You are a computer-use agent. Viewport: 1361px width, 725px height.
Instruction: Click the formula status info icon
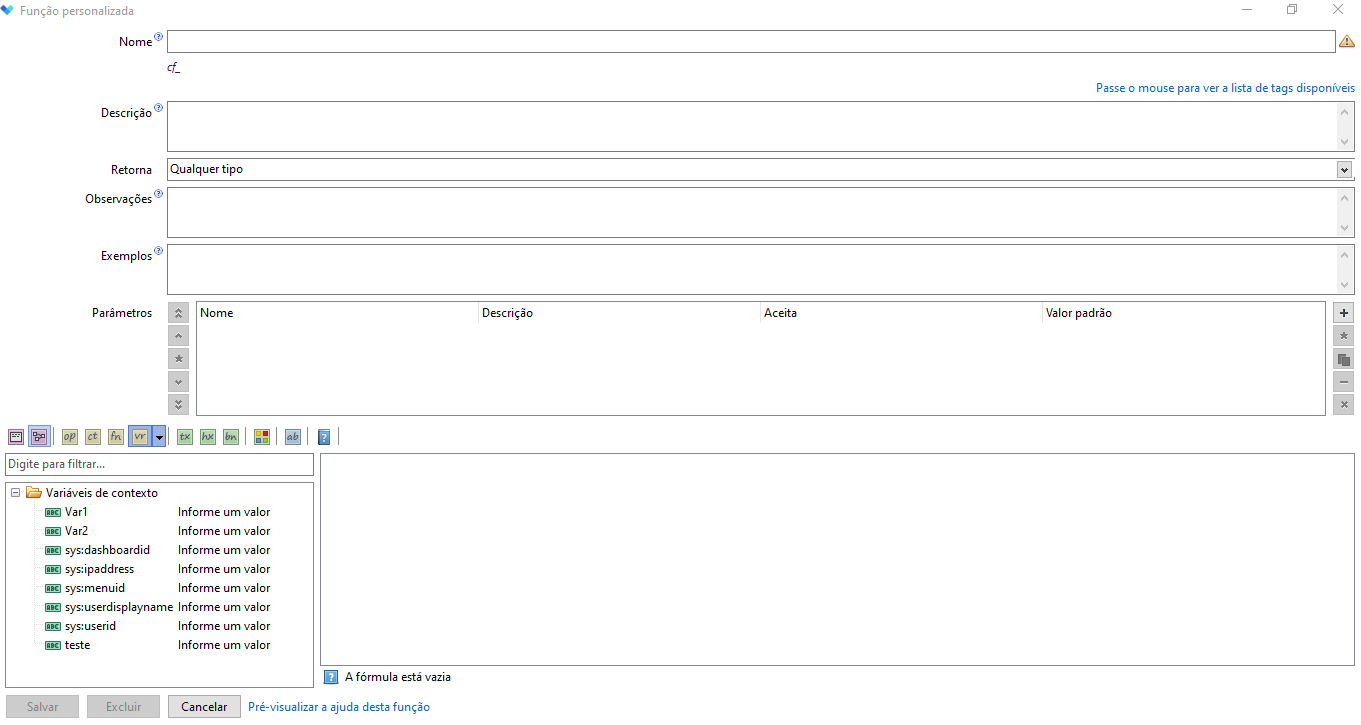point(332,677)
